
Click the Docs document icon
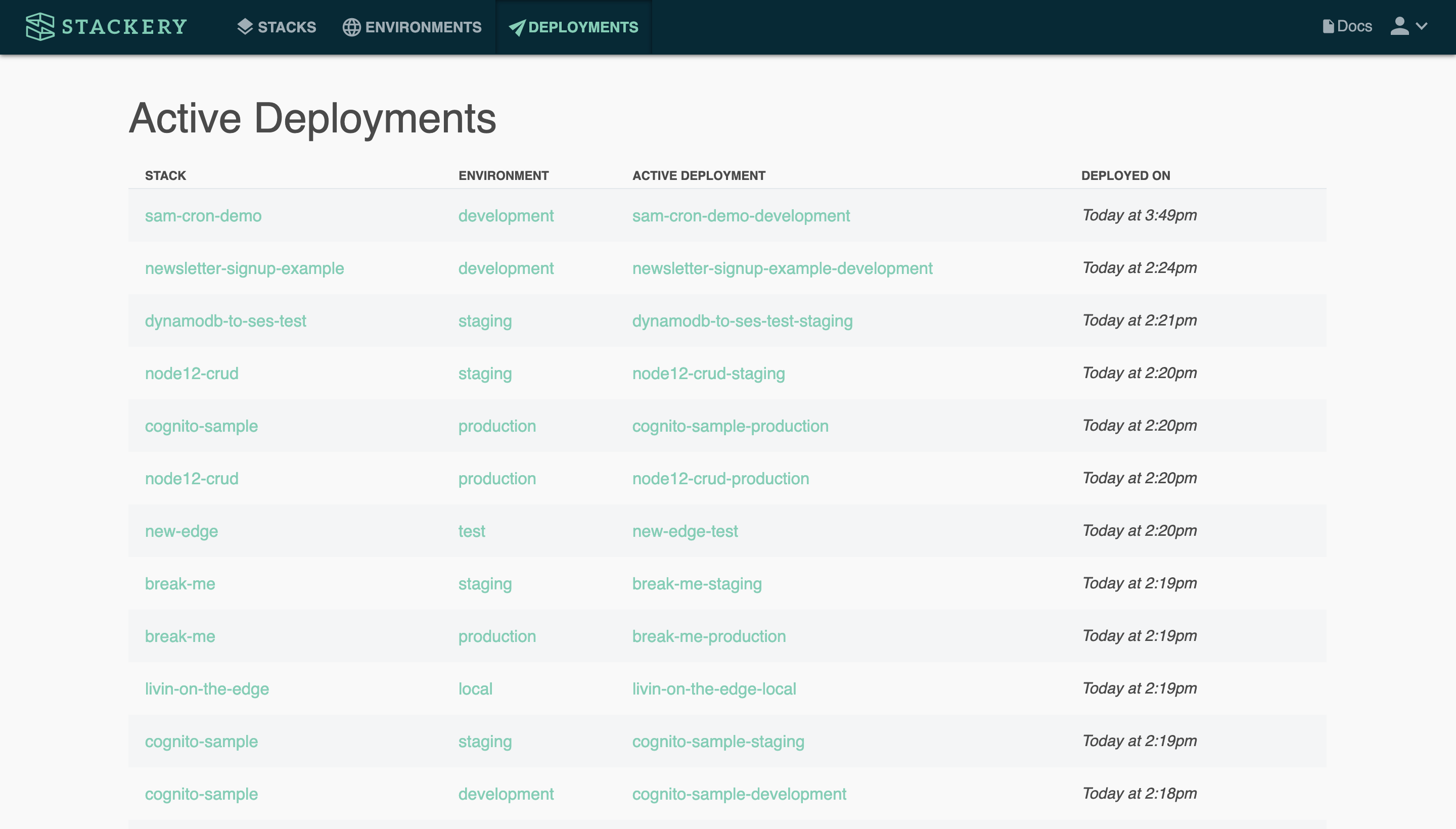(x=1328, y=26)
